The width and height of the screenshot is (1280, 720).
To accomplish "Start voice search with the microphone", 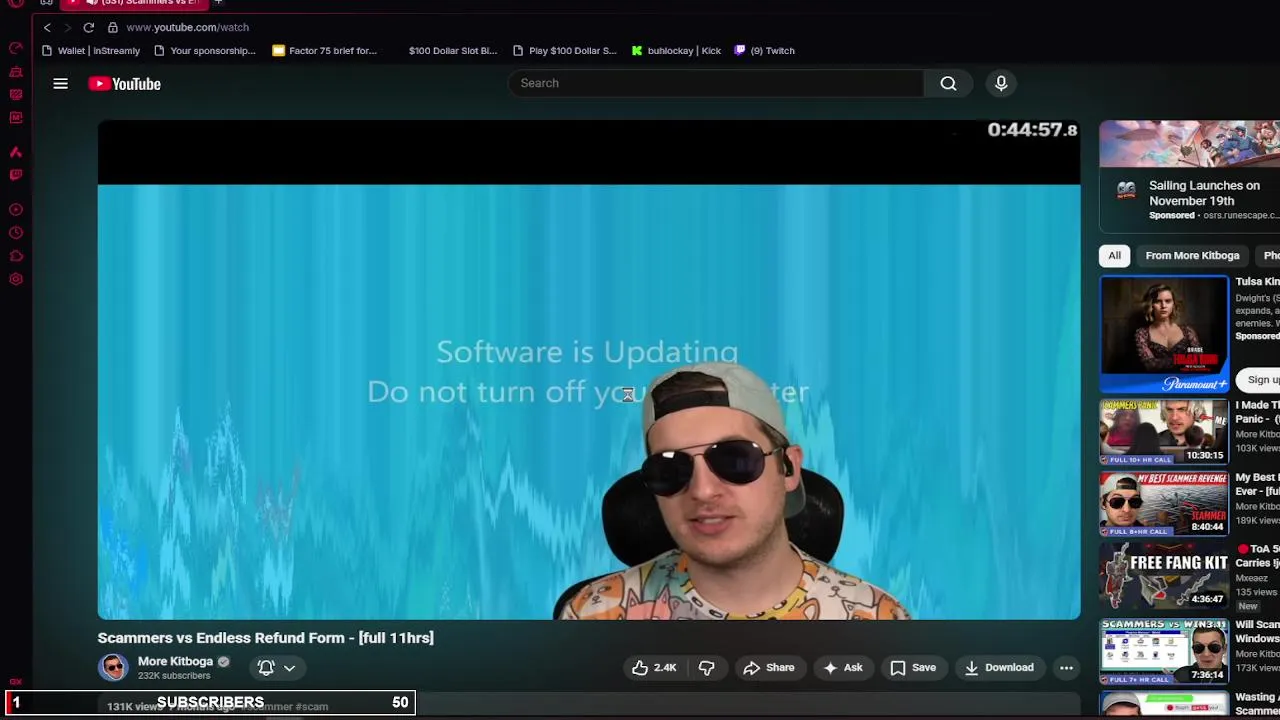I will point(1001,84).
